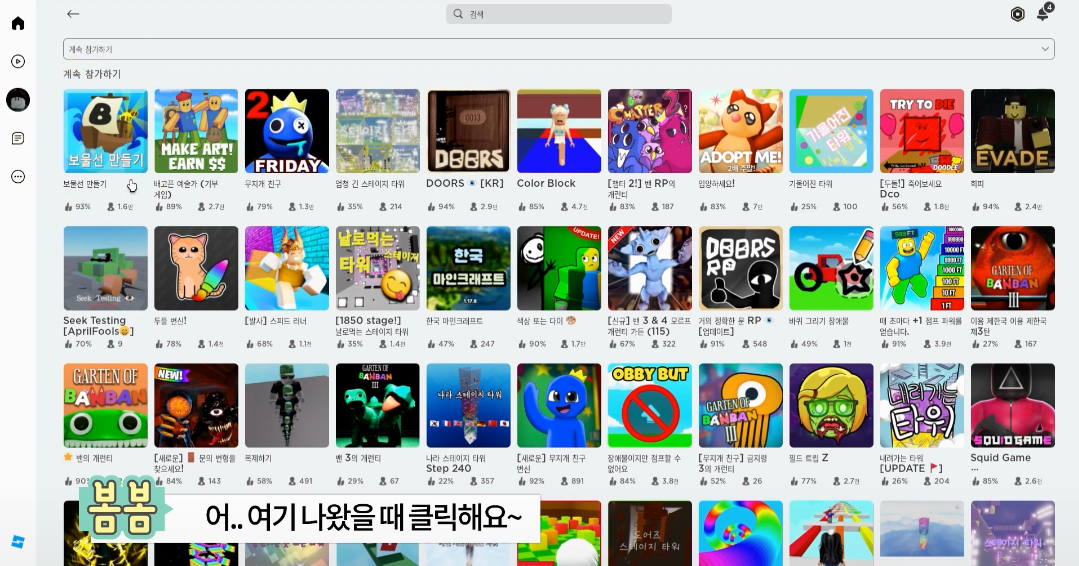Open the 한국 마인크래프트 thumbnail
Screen dimensions: 1079x566
pos(469,268)
